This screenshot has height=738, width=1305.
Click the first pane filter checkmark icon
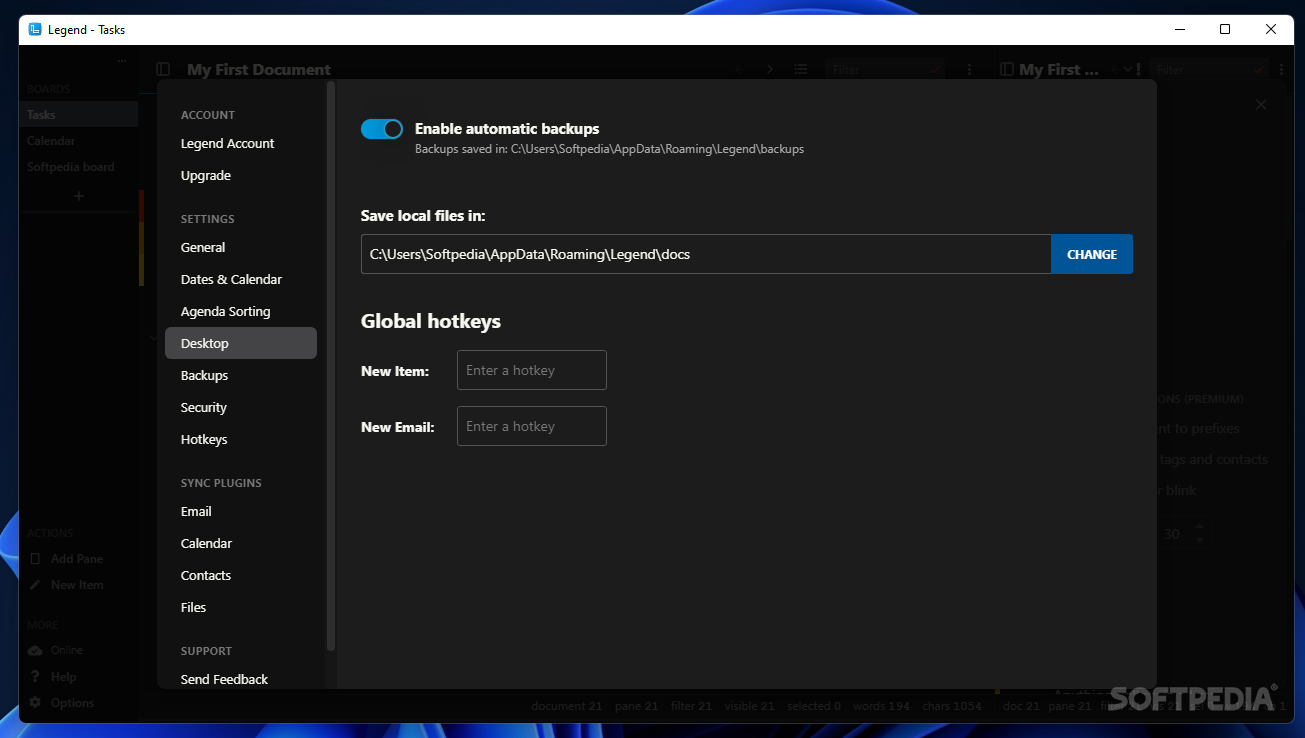point(937,69)
